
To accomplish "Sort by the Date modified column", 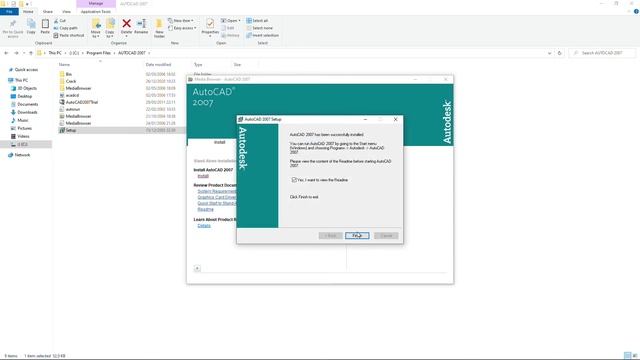I will point(158,64).
